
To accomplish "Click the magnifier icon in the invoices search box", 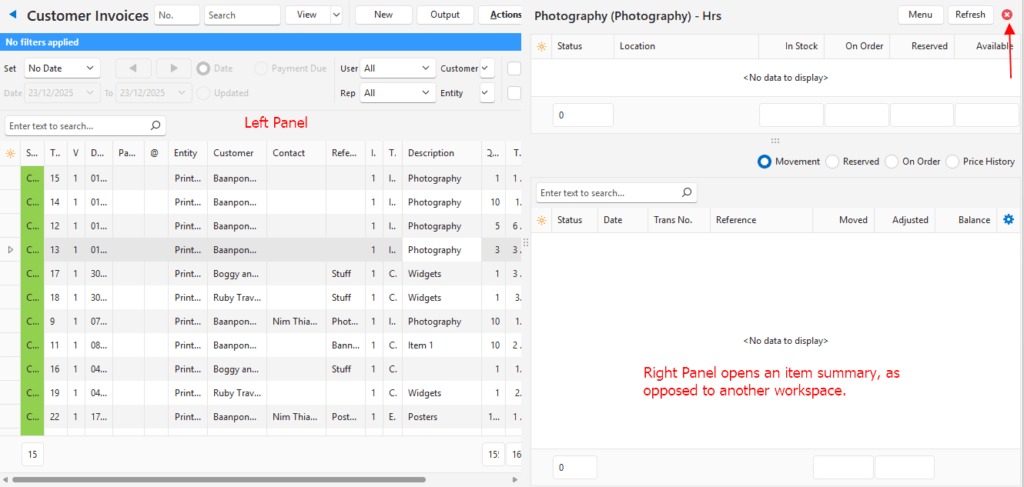I will (155, 126).
